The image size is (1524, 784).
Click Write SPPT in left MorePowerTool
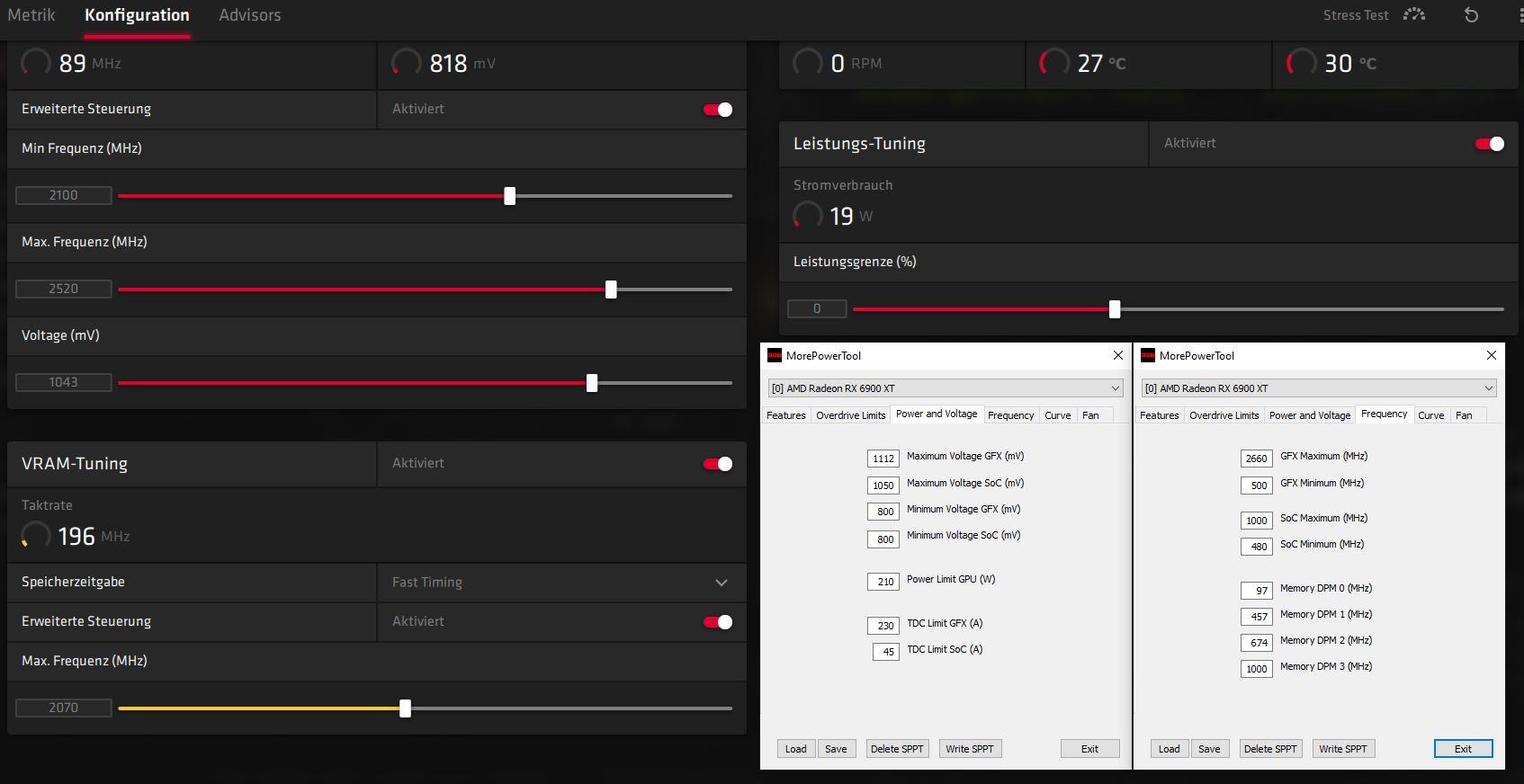(x=970, y=749)
